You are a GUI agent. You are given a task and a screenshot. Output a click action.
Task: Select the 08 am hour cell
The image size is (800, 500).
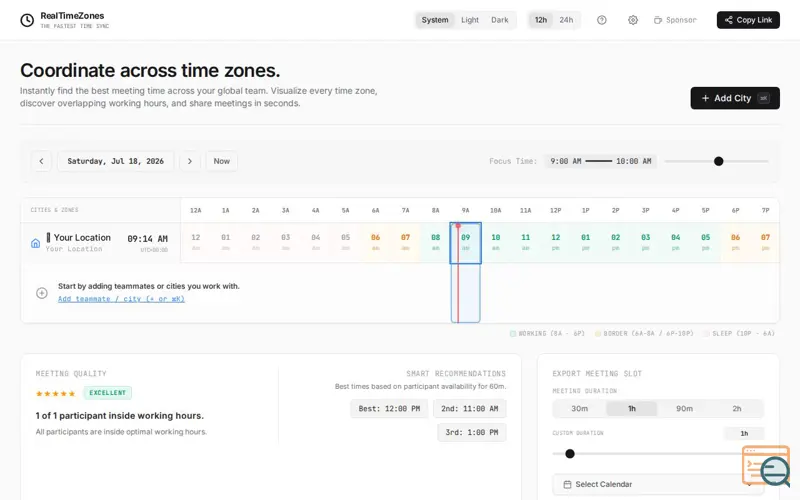click(435, 242)
